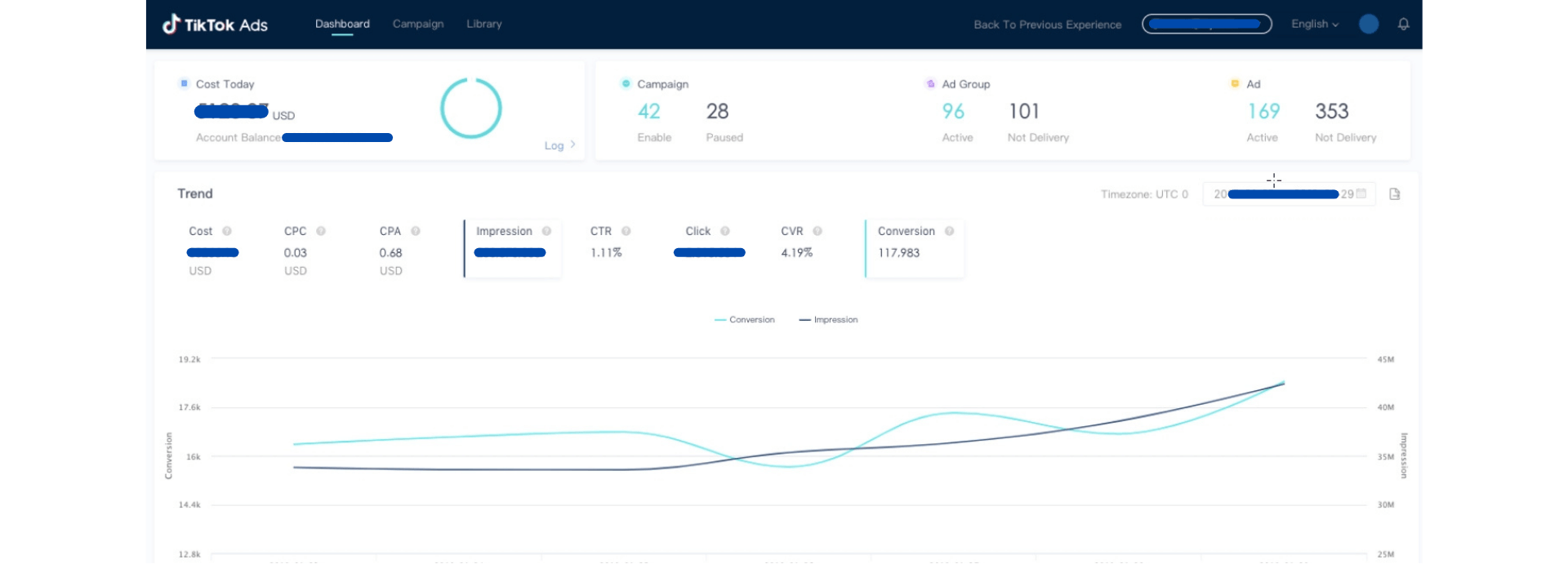Click the 169 active ads count
Image resolution: width=1568 pixels, height=573 pixels.
pos(1263,111)
